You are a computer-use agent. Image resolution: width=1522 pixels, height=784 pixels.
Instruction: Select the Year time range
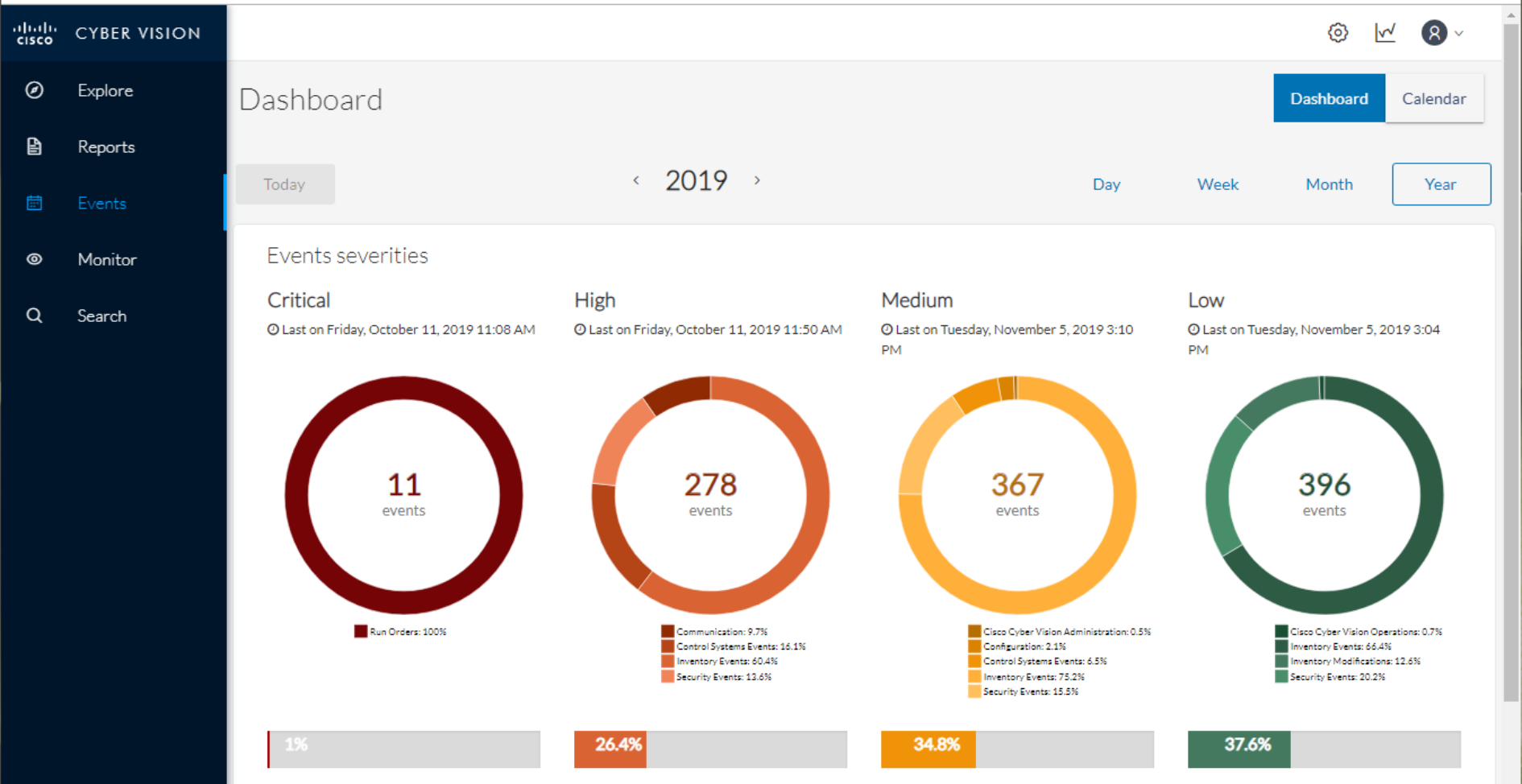1441,184
